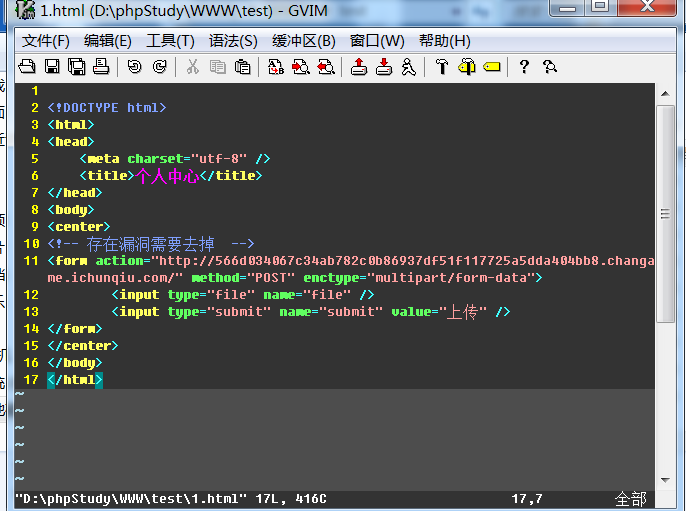The height and width of the screenshot is (511, 686).
Task: Click the Save current file icon
Action: tap(52, 67)
